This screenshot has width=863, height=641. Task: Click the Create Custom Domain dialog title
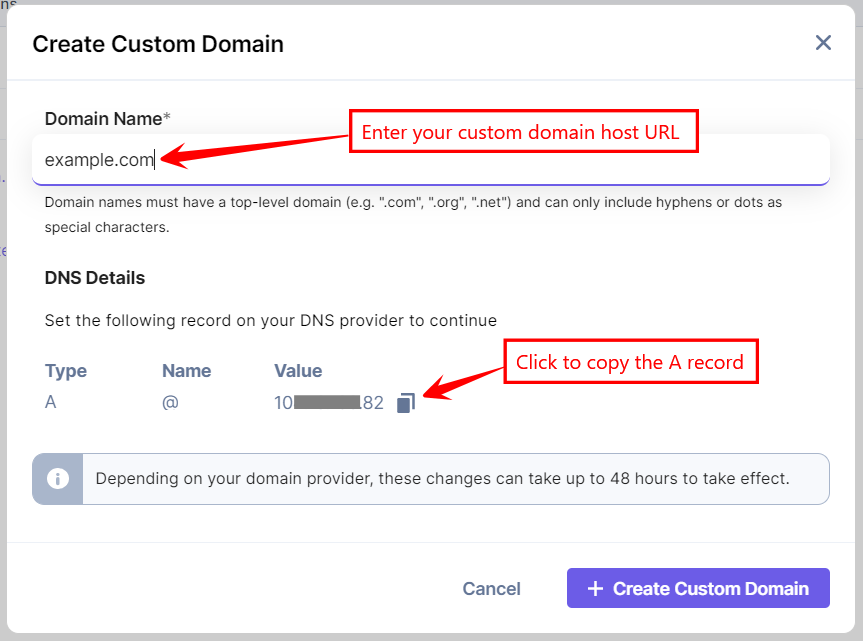(x=158, y=44)
